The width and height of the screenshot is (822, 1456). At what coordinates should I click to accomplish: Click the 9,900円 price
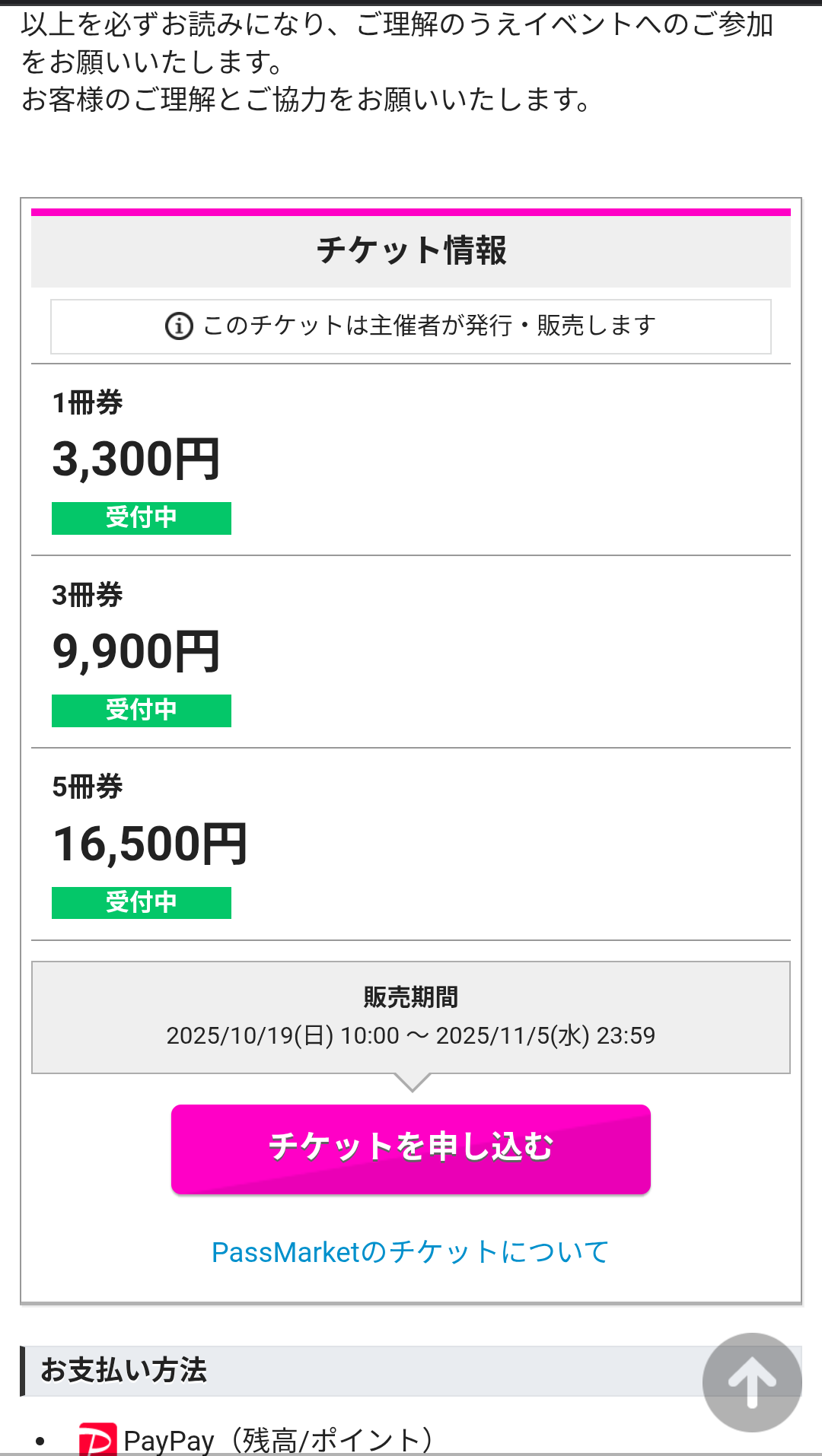136,652
